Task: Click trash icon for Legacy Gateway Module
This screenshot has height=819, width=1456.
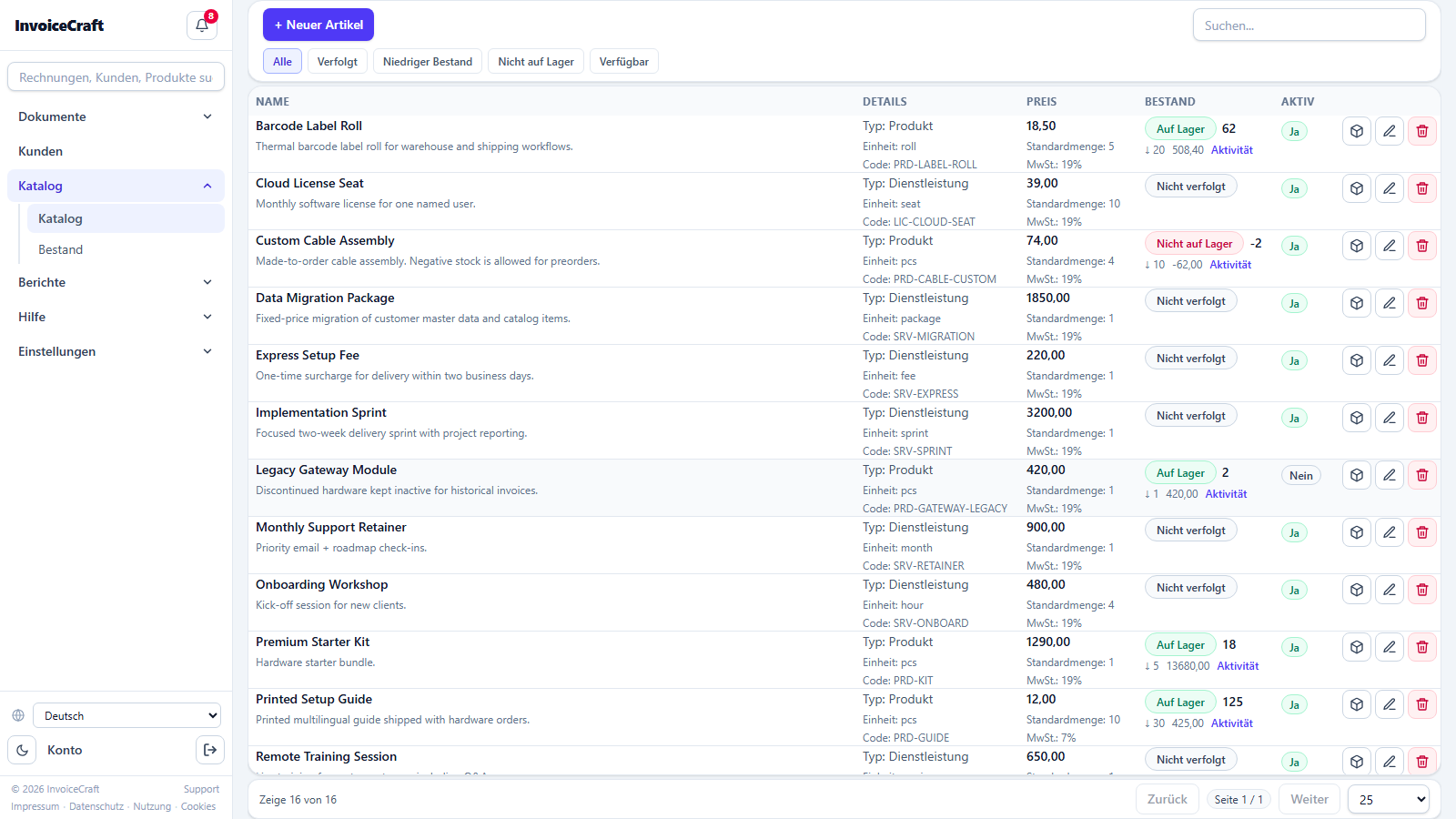Action: [1422, 475]
